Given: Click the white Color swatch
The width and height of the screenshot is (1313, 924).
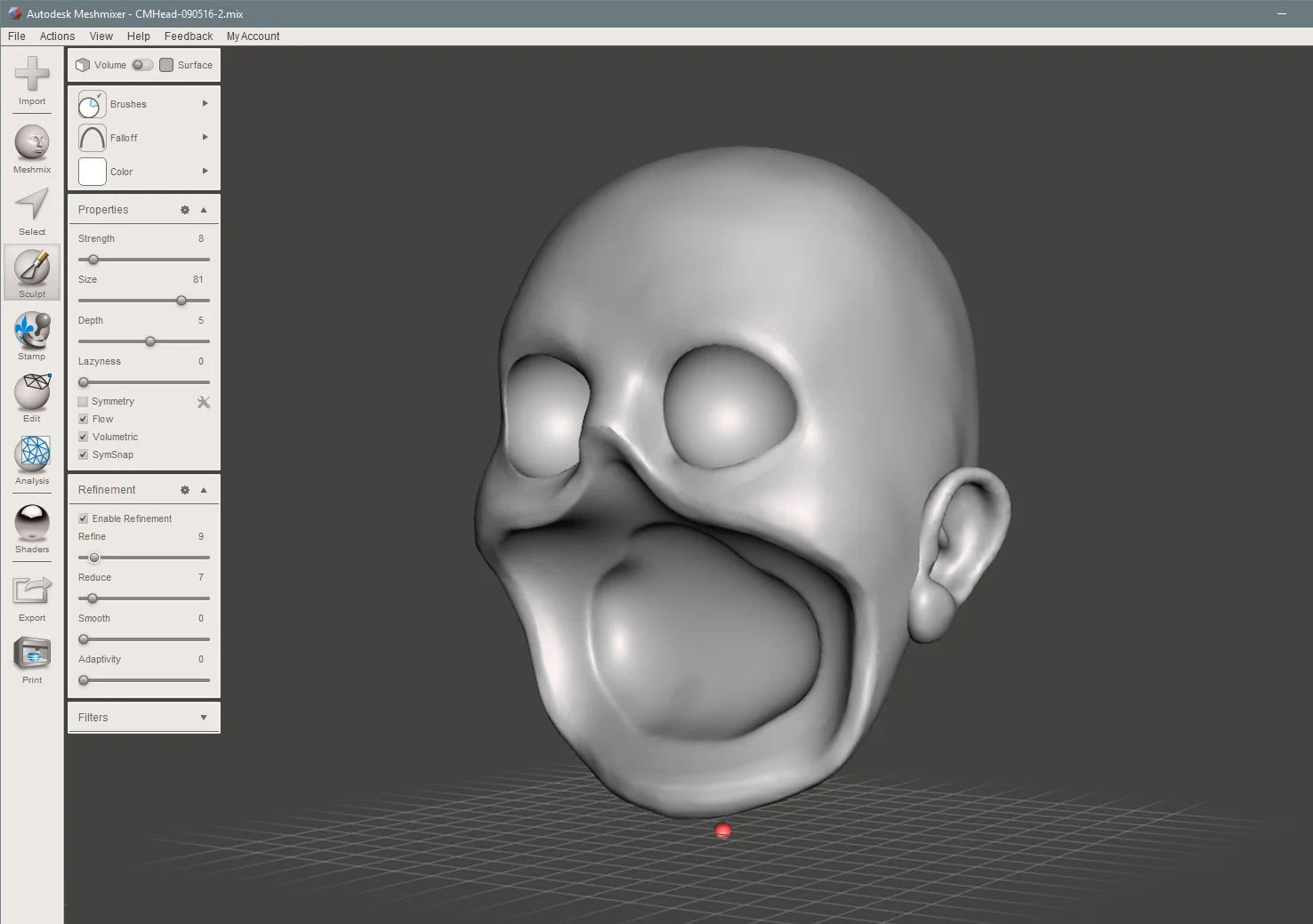Looking at the screenshot, I should point(93,172).
